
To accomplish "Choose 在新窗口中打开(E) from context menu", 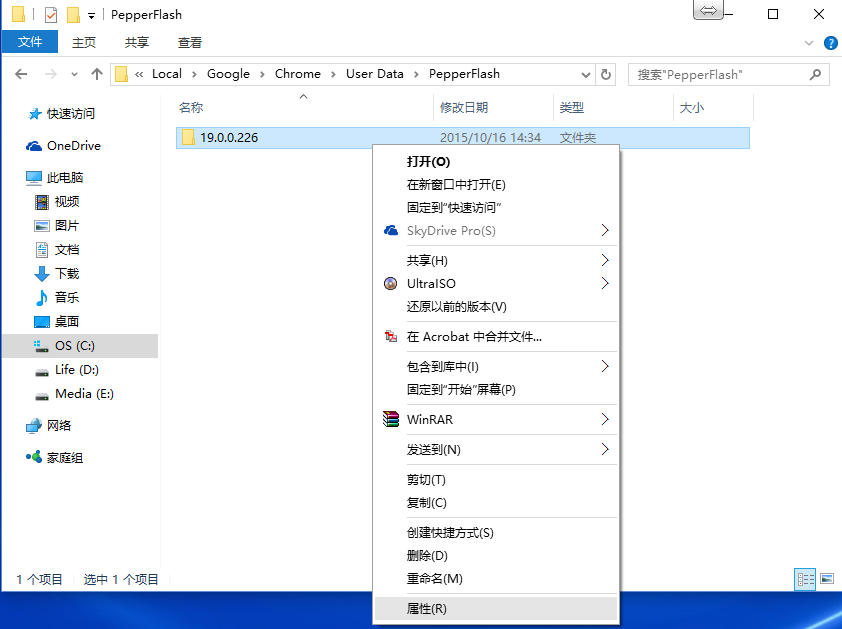I will pyautogui.click(x=496, y=185).
